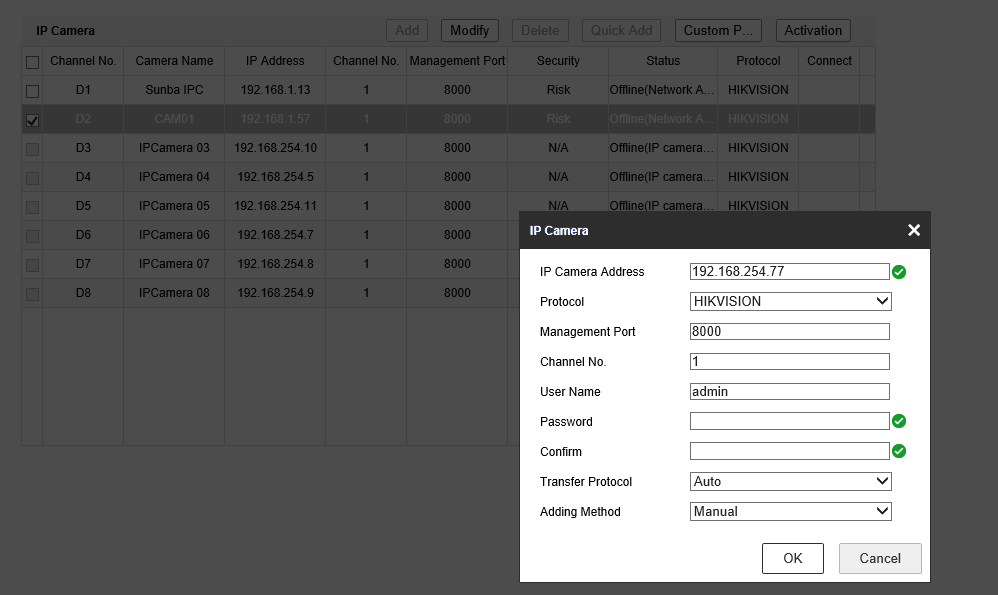Confirm camera settings with OK
998x595 pixels.
[x=792, y=558]
